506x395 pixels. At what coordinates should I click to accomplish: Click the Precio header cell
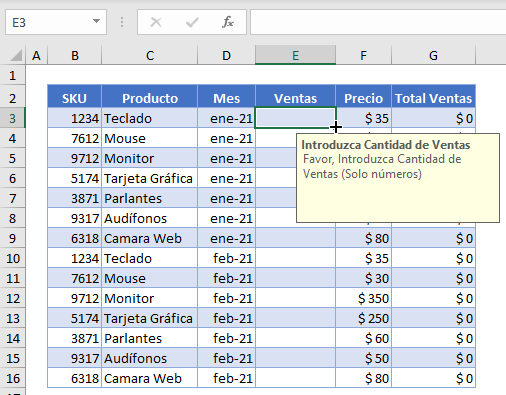pyautogui.click(x=363, y=98)
